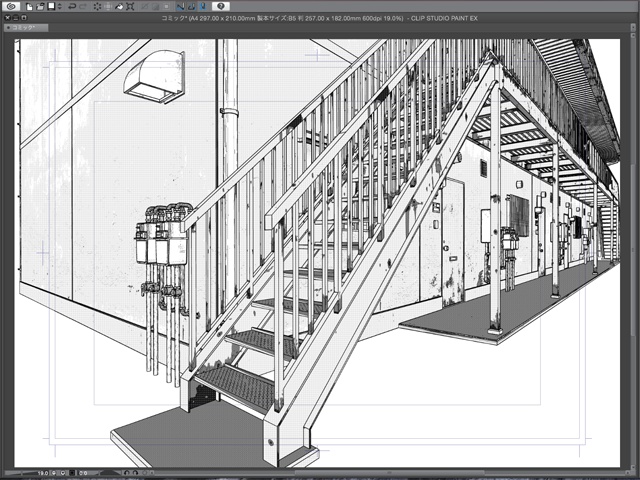The width and height of the screenshot is (640, 480).
Task: Click the scale/rotate transform icon
Action: coord(130,7)
